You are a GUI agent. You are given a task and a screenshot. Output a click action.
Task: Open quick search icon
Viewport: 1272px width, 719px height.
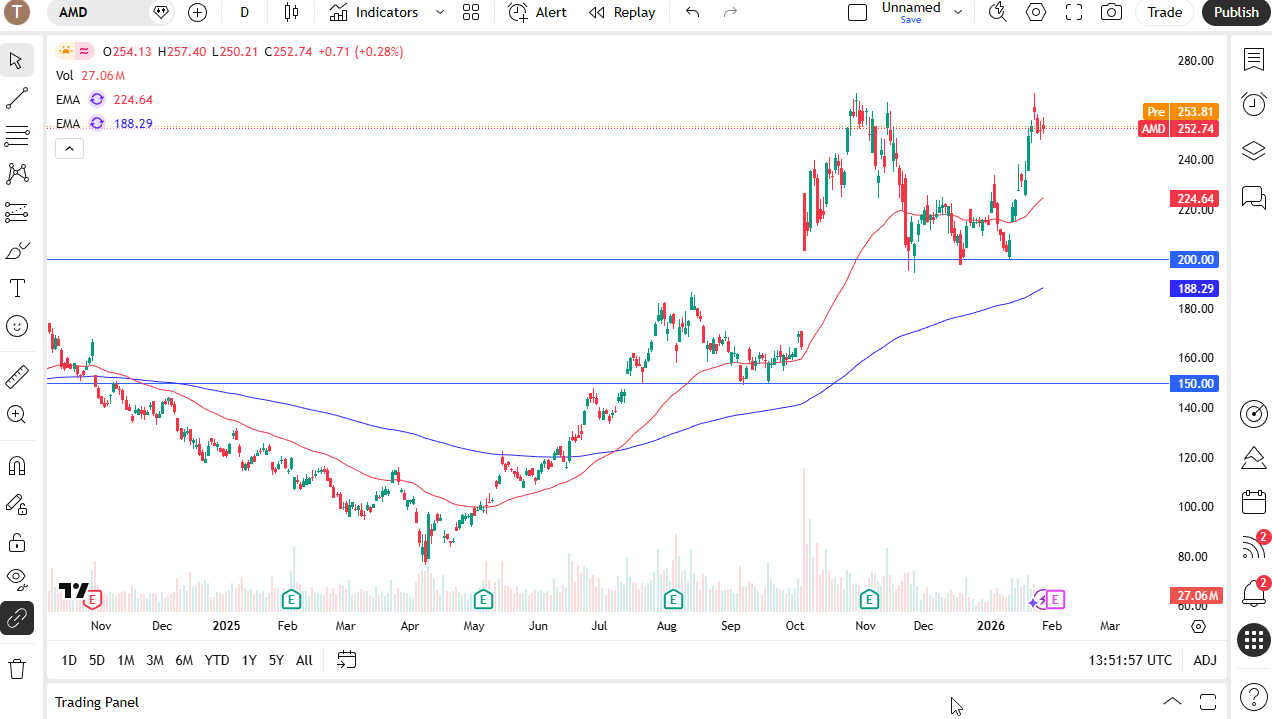point(997,12)
